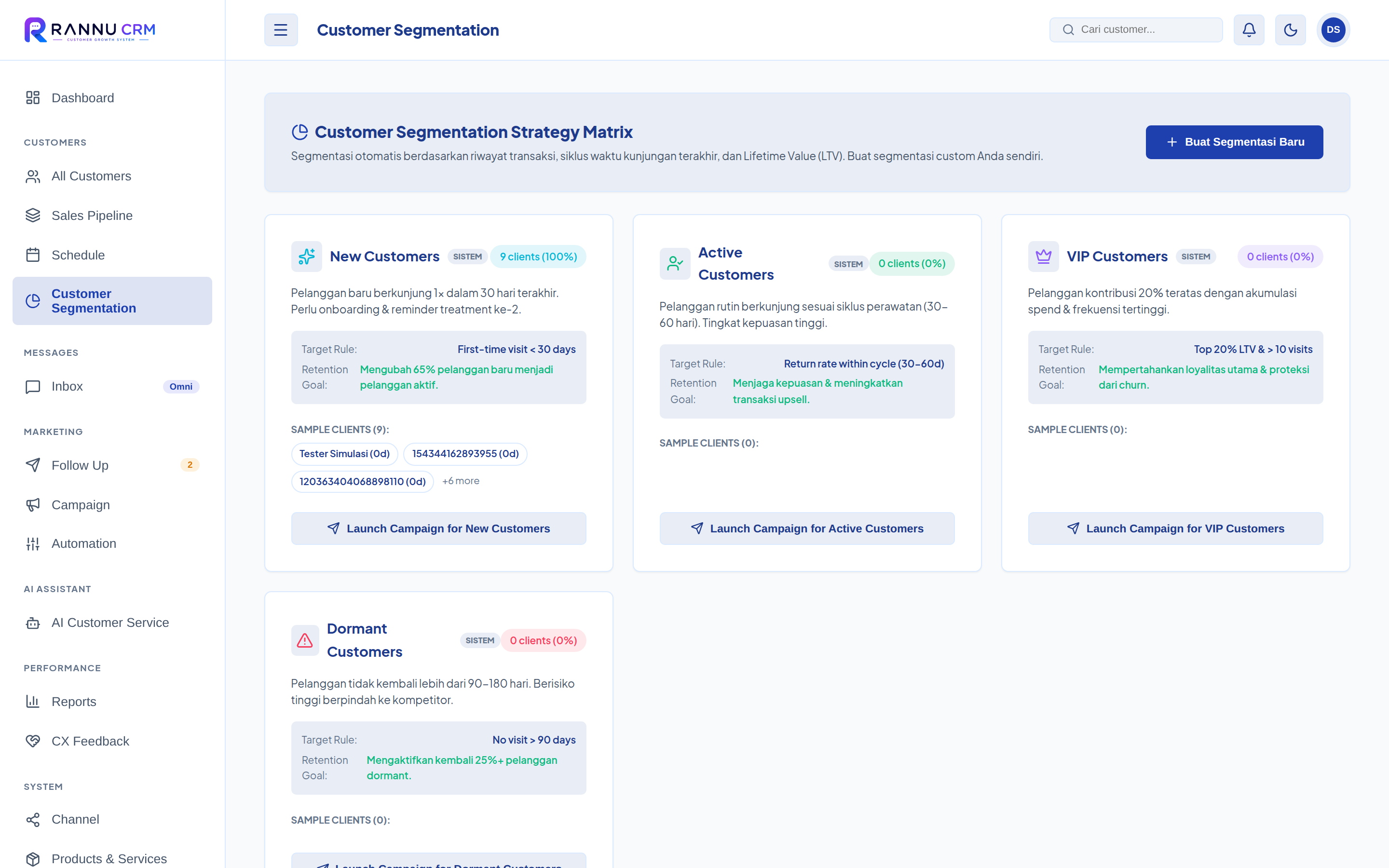This screenshot has height=868, width=1389.
Task: Click the 154344162893955 (0d) client chip
Action: point(465,453)
